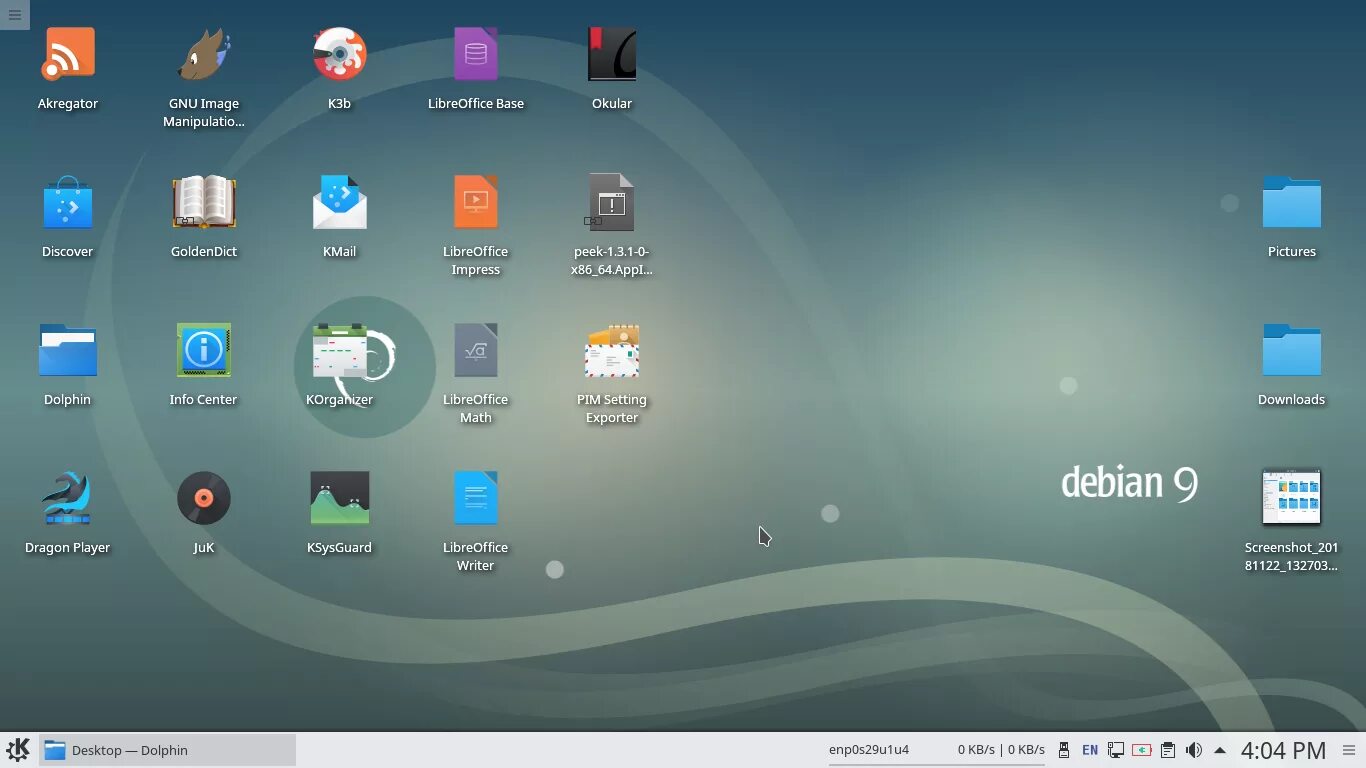Open the Discover software center icon
This screenshot has width=1366, height=768.
click(68, 203)
